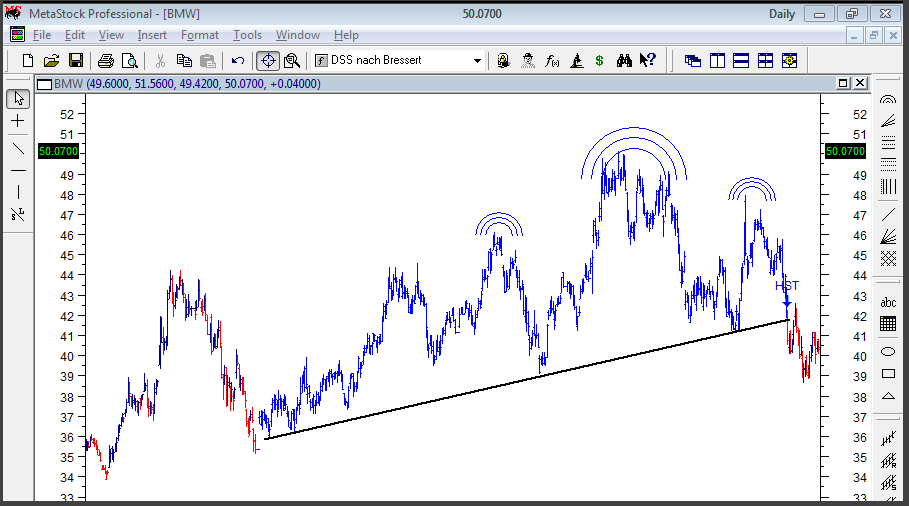Select the Fibonacci fan tool
This screenshot has width=909, height=506.
888,121
